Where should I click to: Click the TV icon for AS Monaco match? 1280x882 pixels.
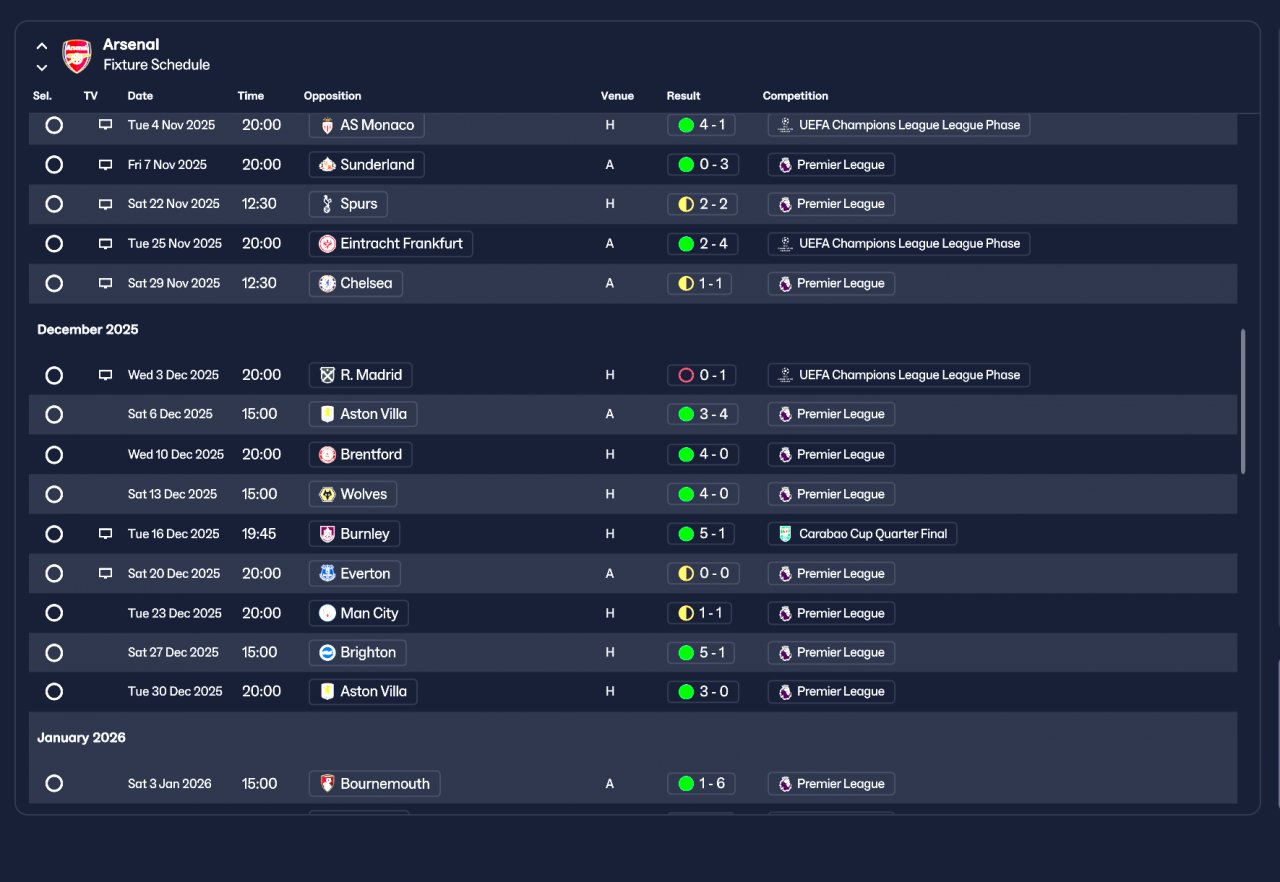coord(105,125)
